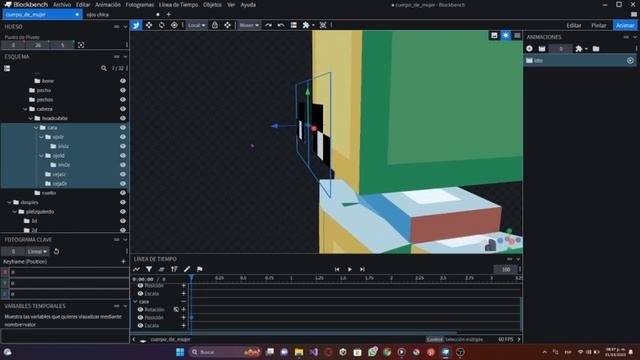The image size is (640, 360).
Task: Collapse the cabeza group in outliner
Action: [x=25, y=109]
